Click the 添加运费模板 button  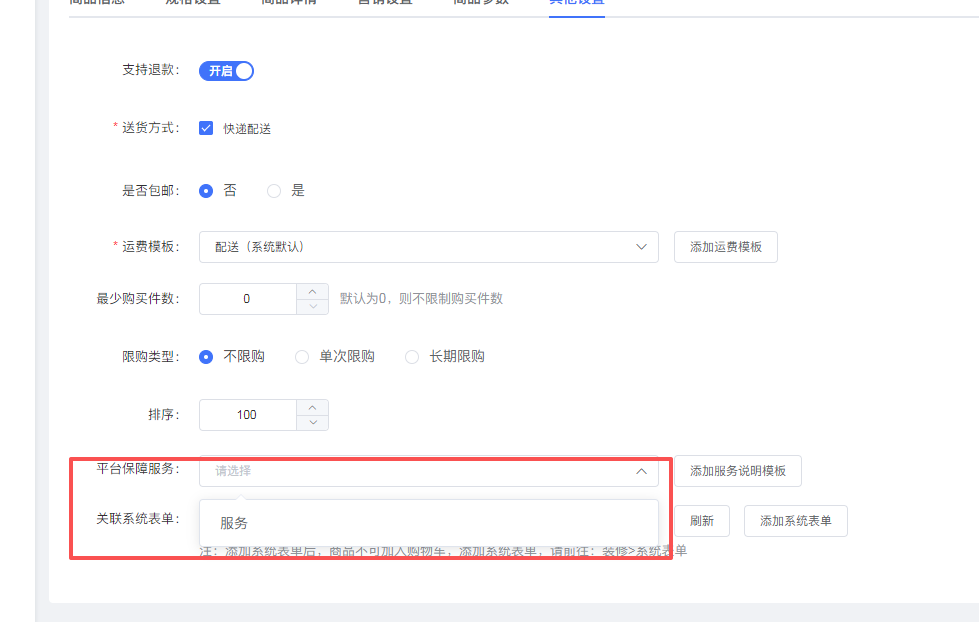(725, 247)
